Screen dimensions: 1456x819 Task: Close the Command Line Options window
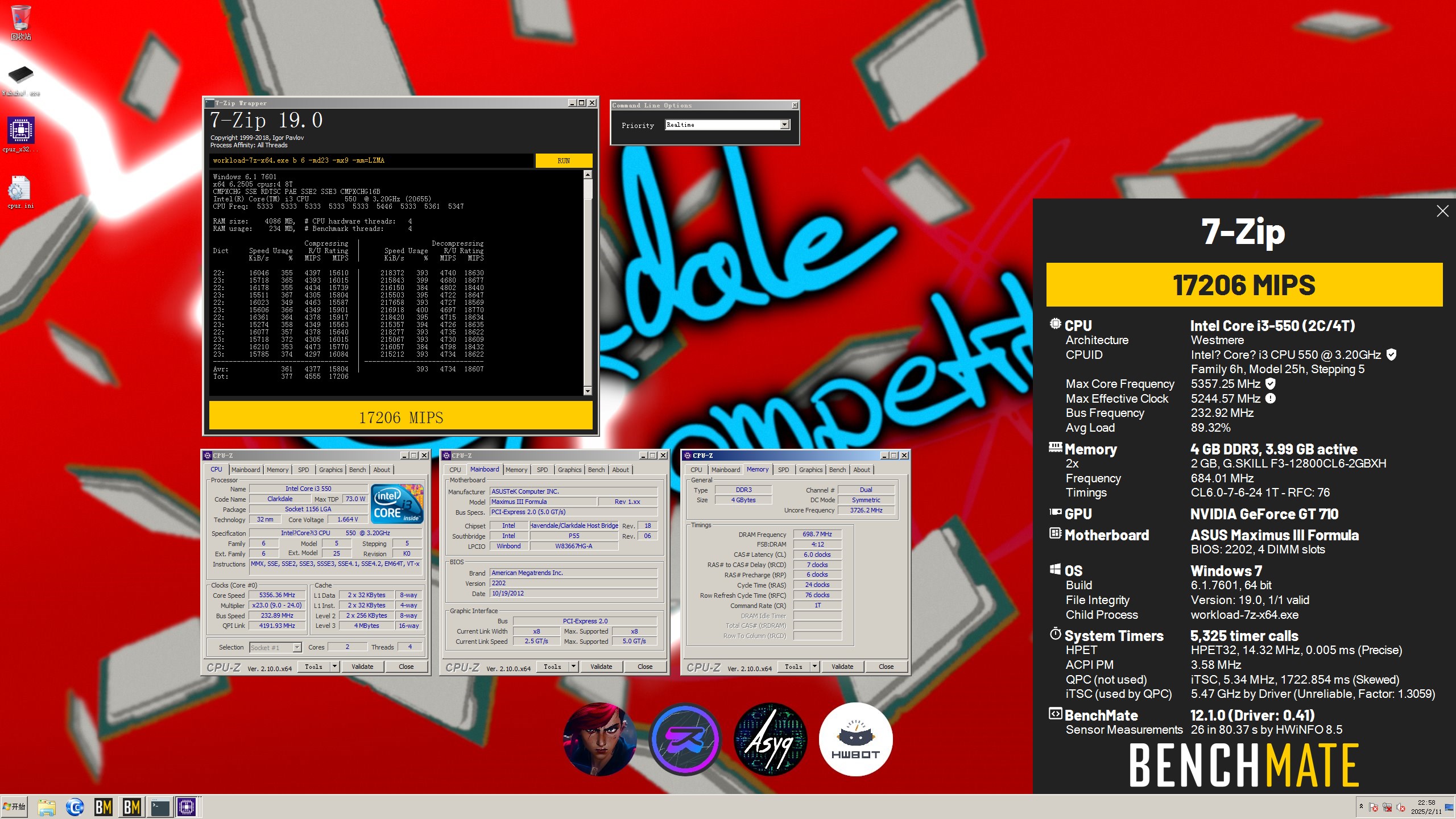click(795, 105)
